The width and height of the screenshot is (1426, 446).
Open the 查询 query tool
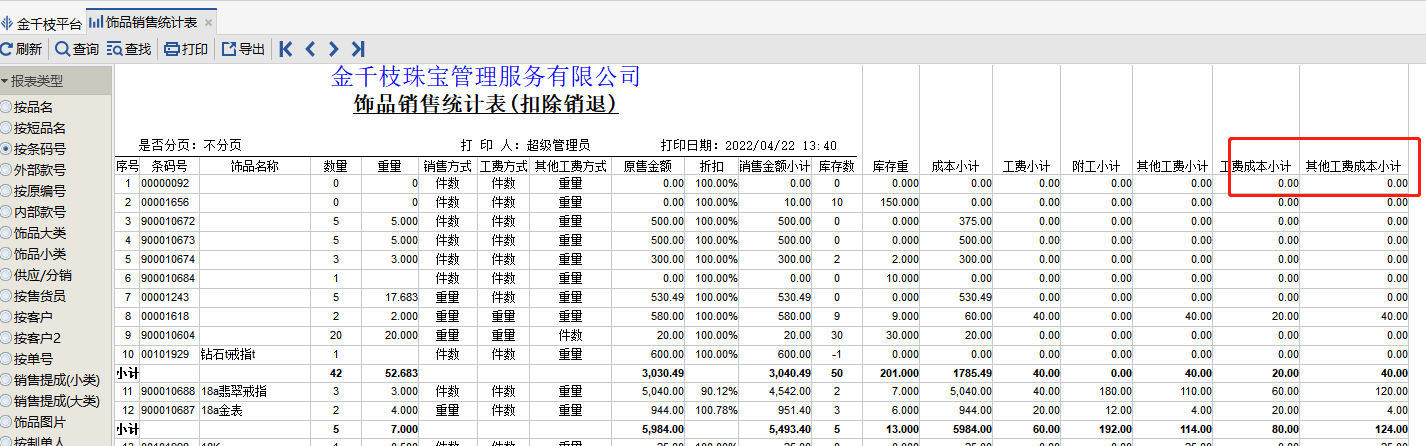[x=77, y=49]
